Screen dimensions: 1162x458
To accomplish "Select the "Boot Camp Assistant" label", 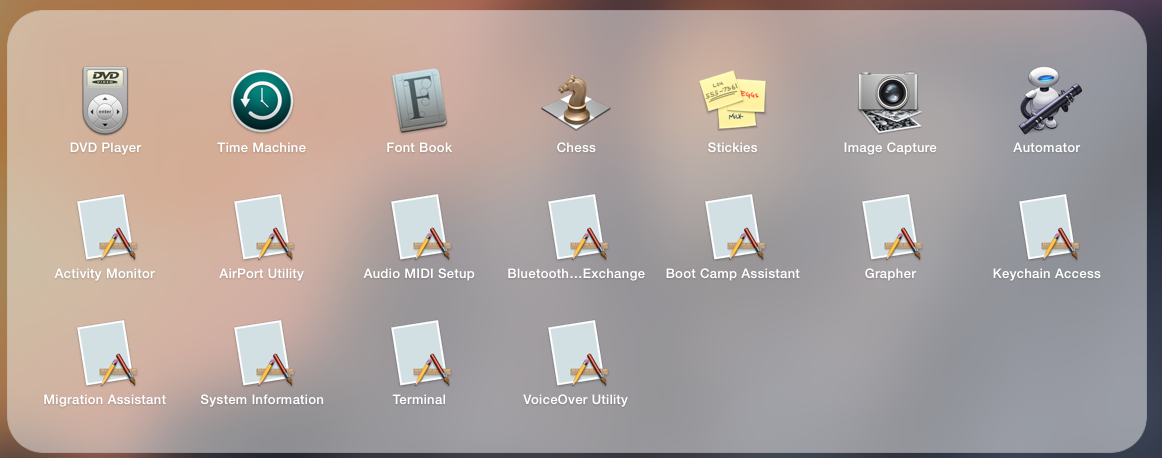I will [732, 273].
